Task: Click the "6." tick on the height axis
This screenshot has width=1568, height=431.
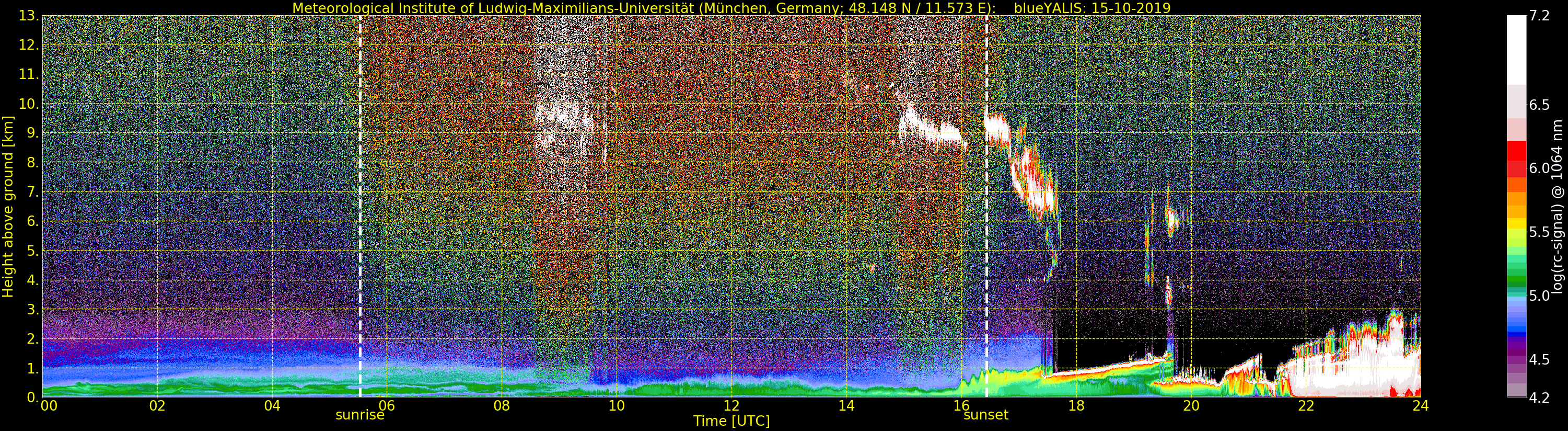Action: click(33, 221)
